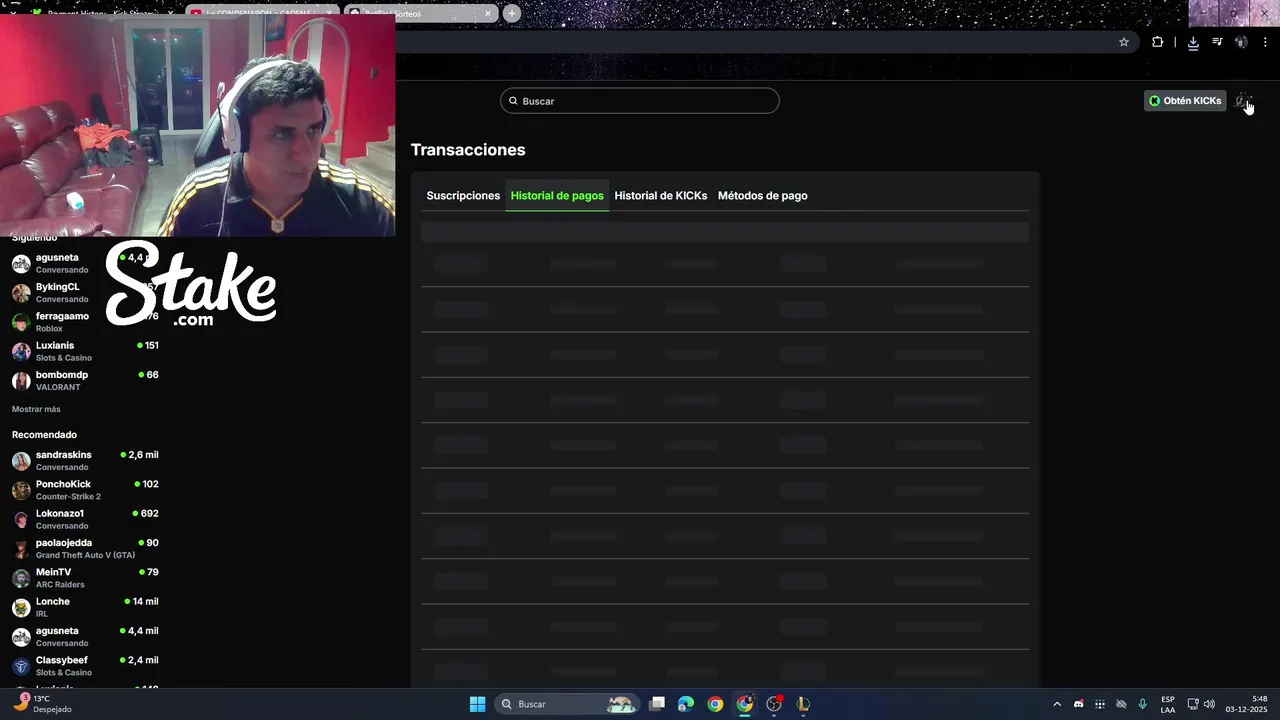
Task: Expand list with Mostrar más
Action: click(36, 409)
